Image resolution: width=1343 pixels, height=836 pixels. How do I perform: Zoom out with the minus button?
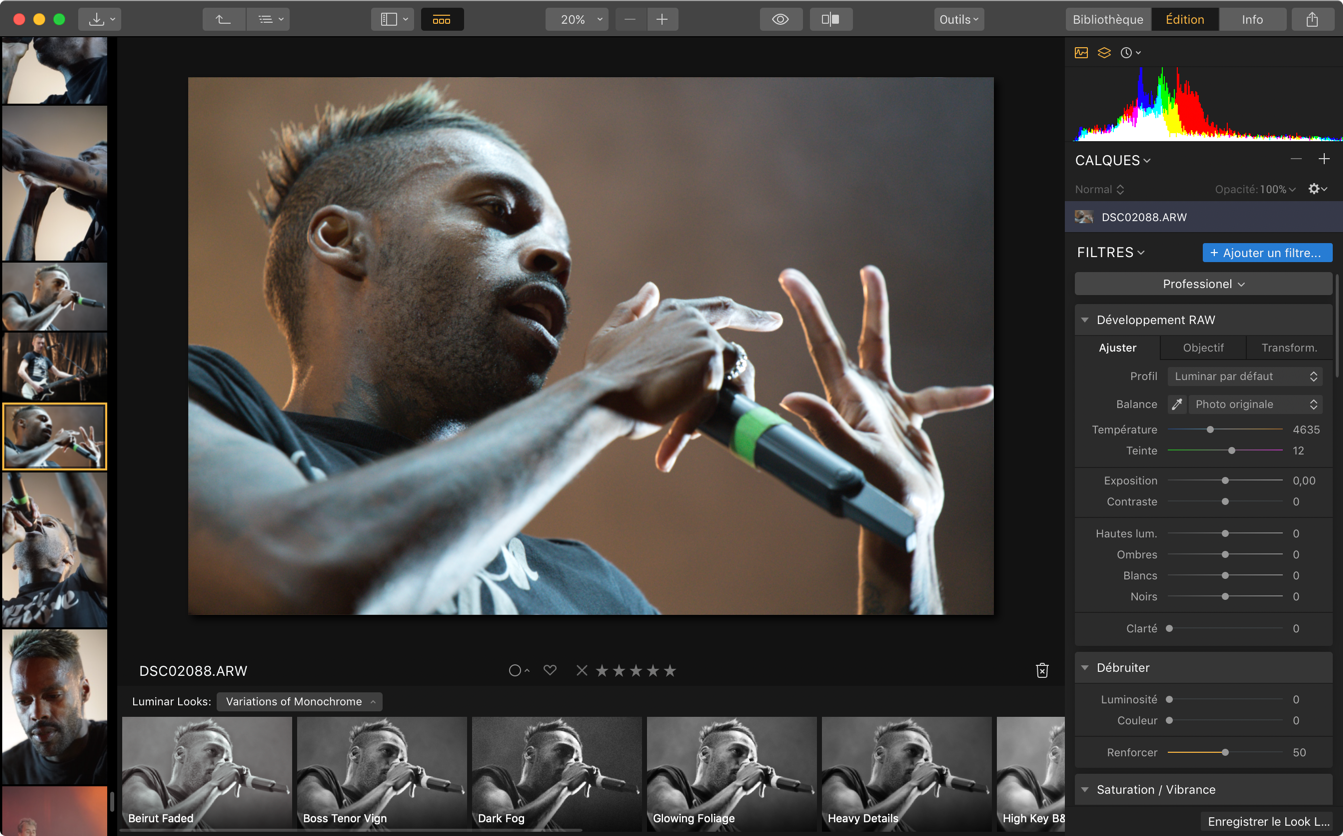click(x=630, y=19)
